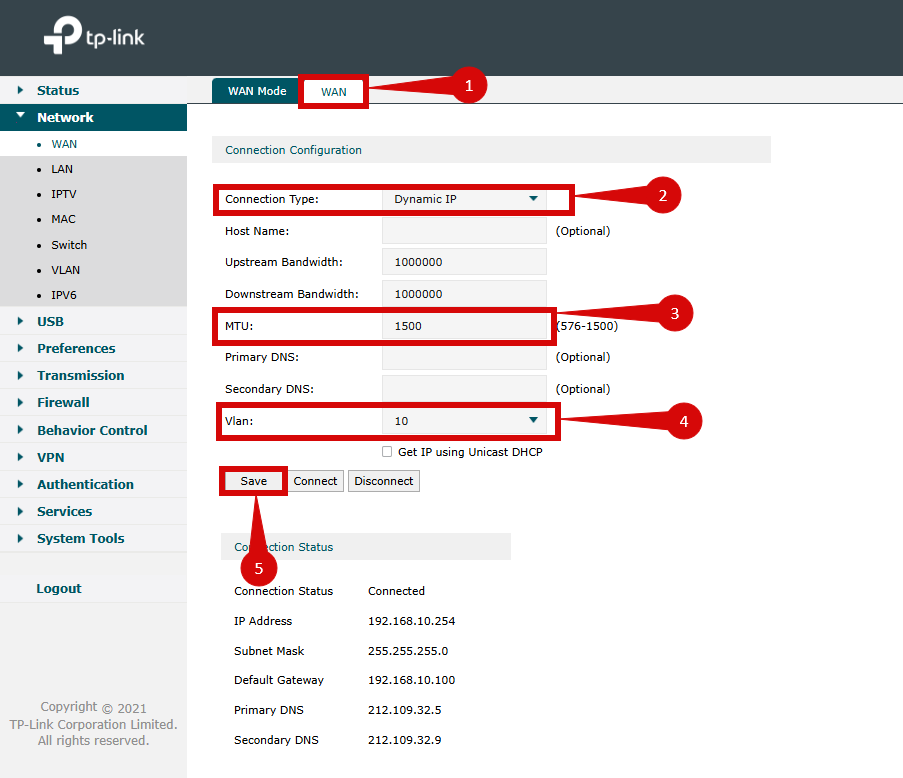The height and width of the screenshot is (778, 903).
Task: Expand the Status menu section
Action: click(58, 90)
